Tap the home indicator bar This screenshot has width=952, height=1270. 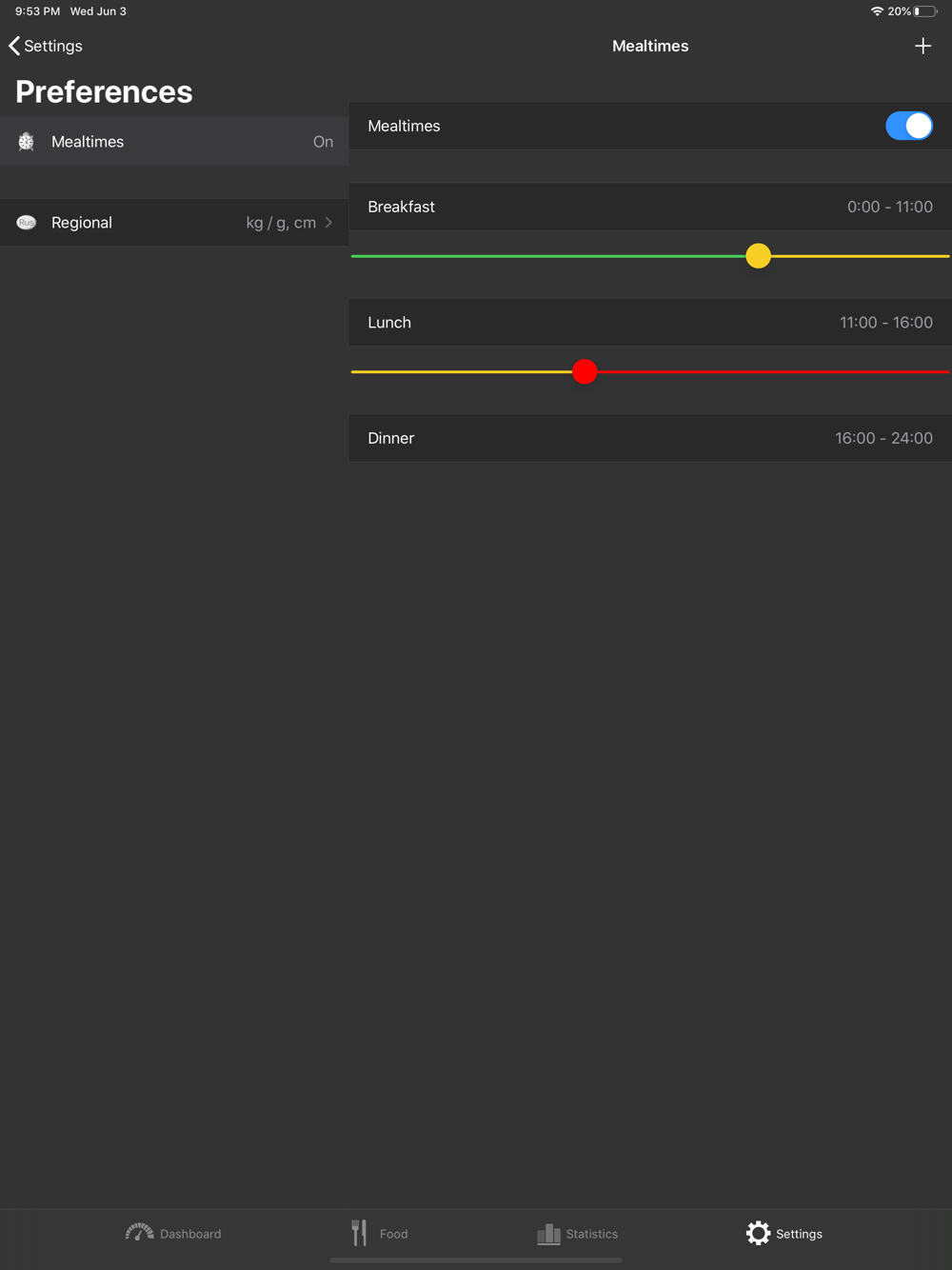tap(476, 1260)
